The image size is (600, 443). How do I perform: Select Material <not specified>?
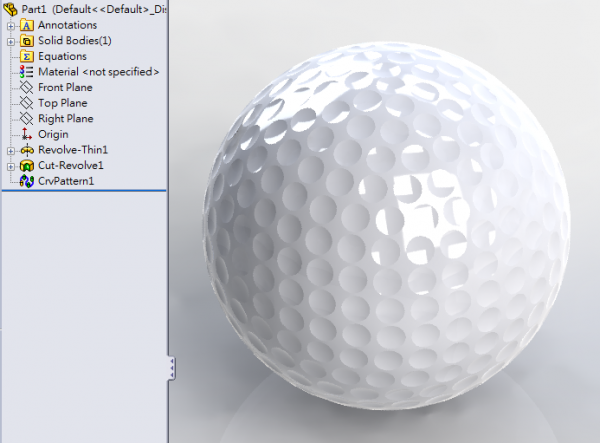tap(98, 72)
